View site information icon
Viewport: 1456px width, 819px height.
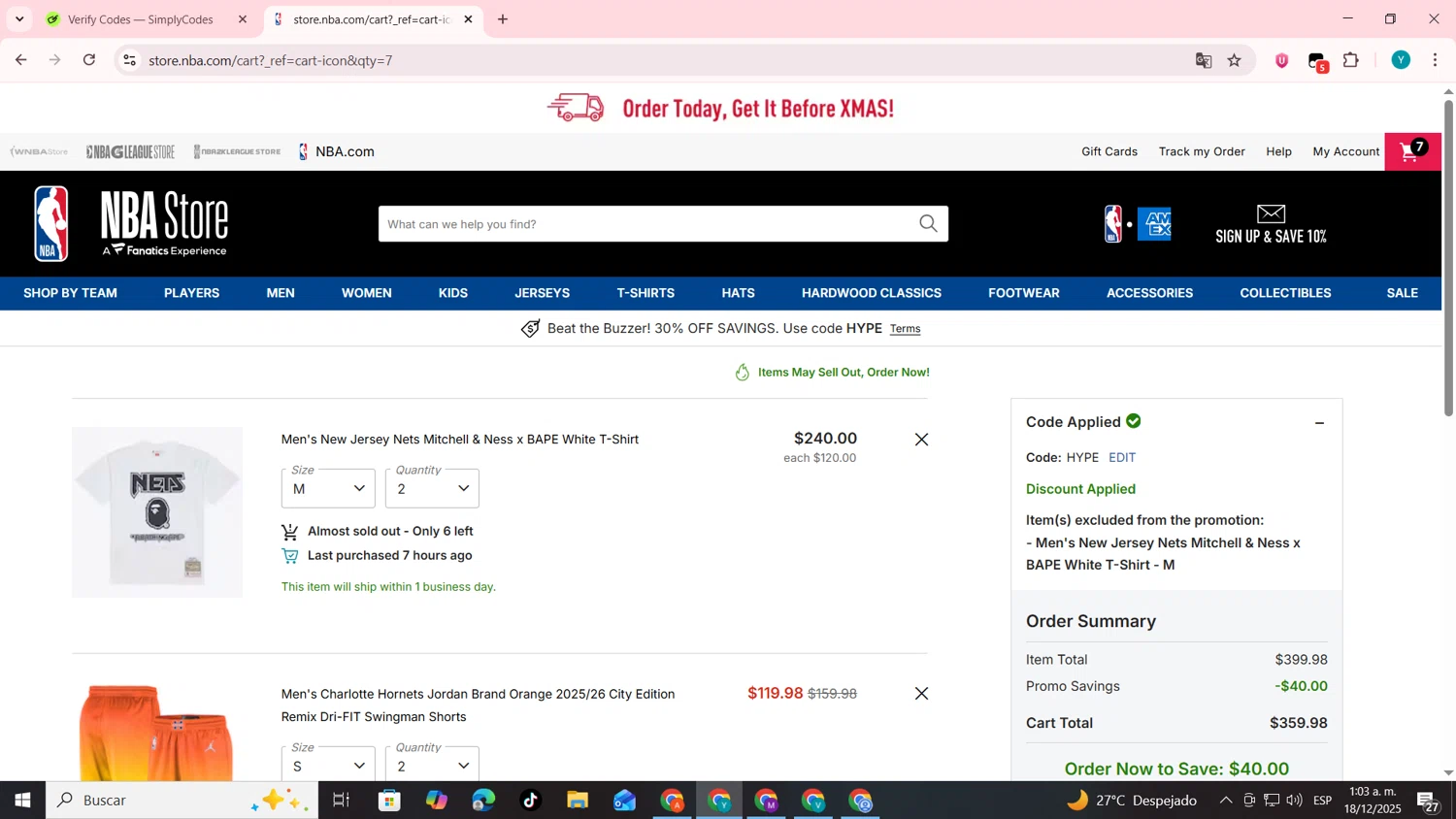pyautogui.click(x=129, y=60)
